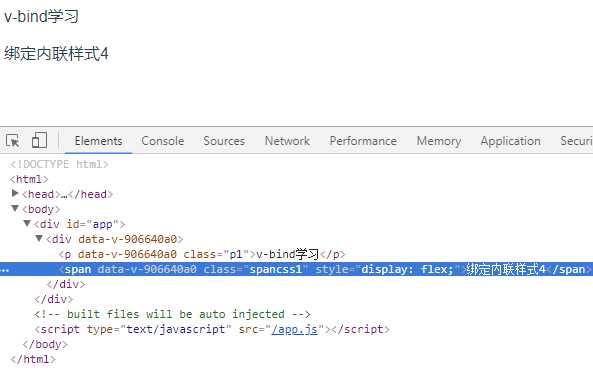Collapse the div data-v-906640a0 node

39,239
